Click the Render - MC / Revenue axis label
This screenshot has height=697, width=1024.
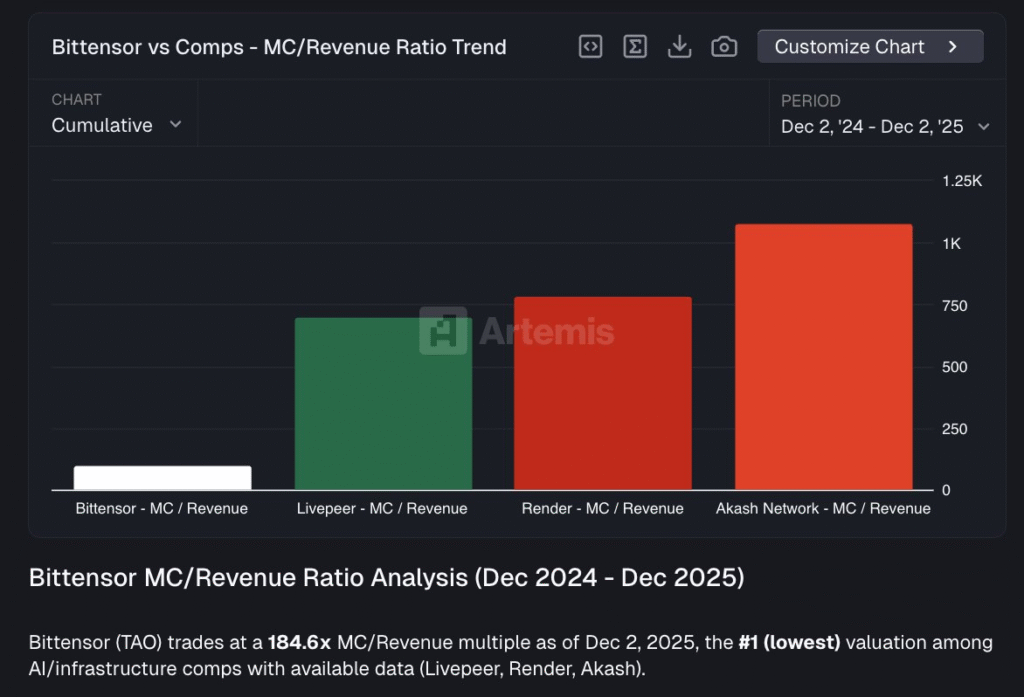(x=602, y=508)
